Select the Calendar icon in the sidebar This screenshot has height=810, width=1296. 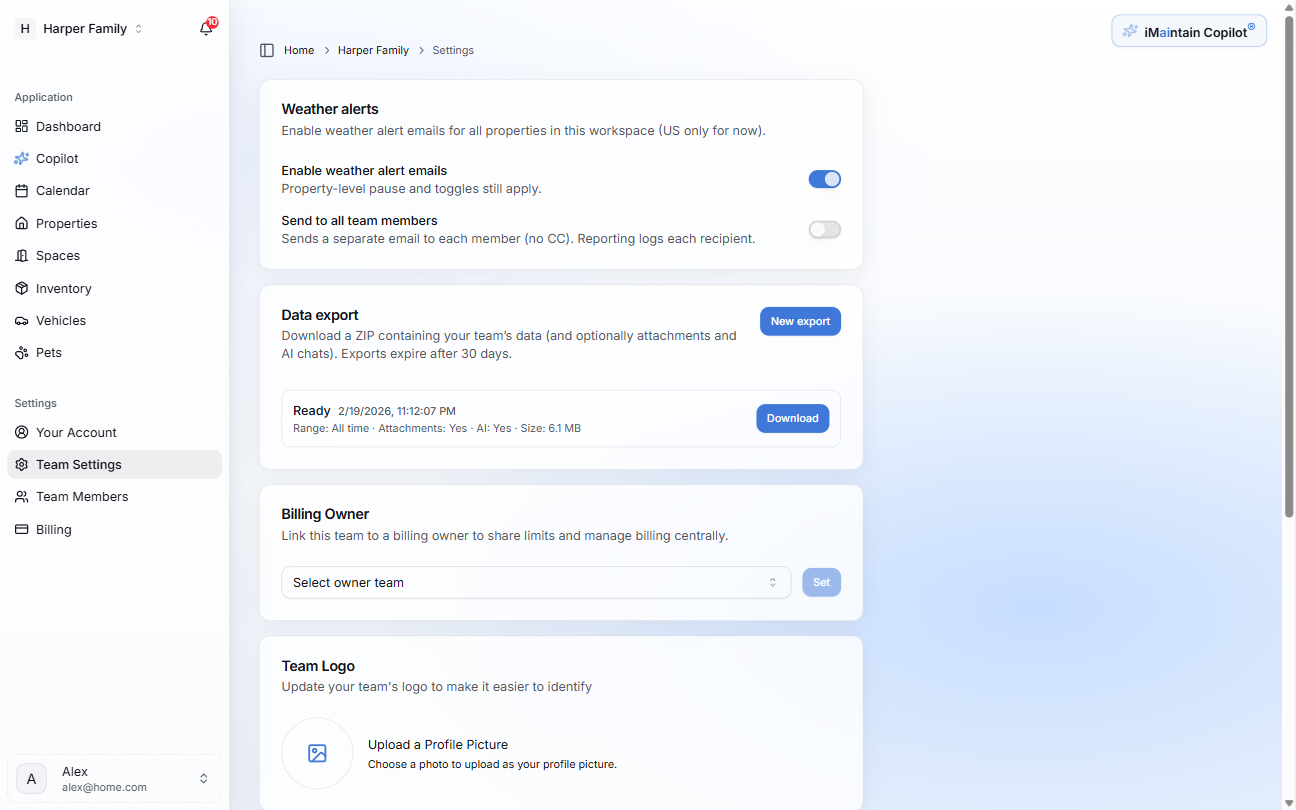(x=22, y=190)
